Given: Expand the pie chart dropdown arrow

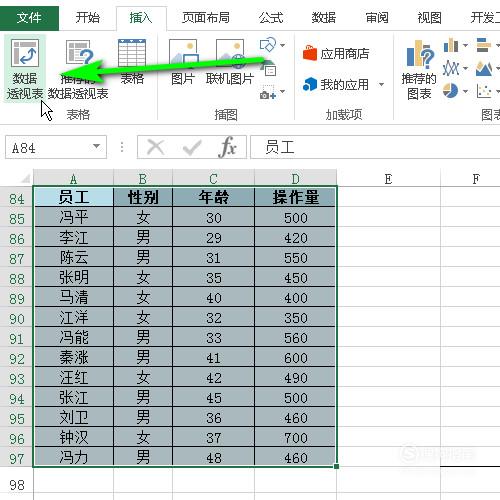Looking at the screenshot, I should [x=465, y=91].
